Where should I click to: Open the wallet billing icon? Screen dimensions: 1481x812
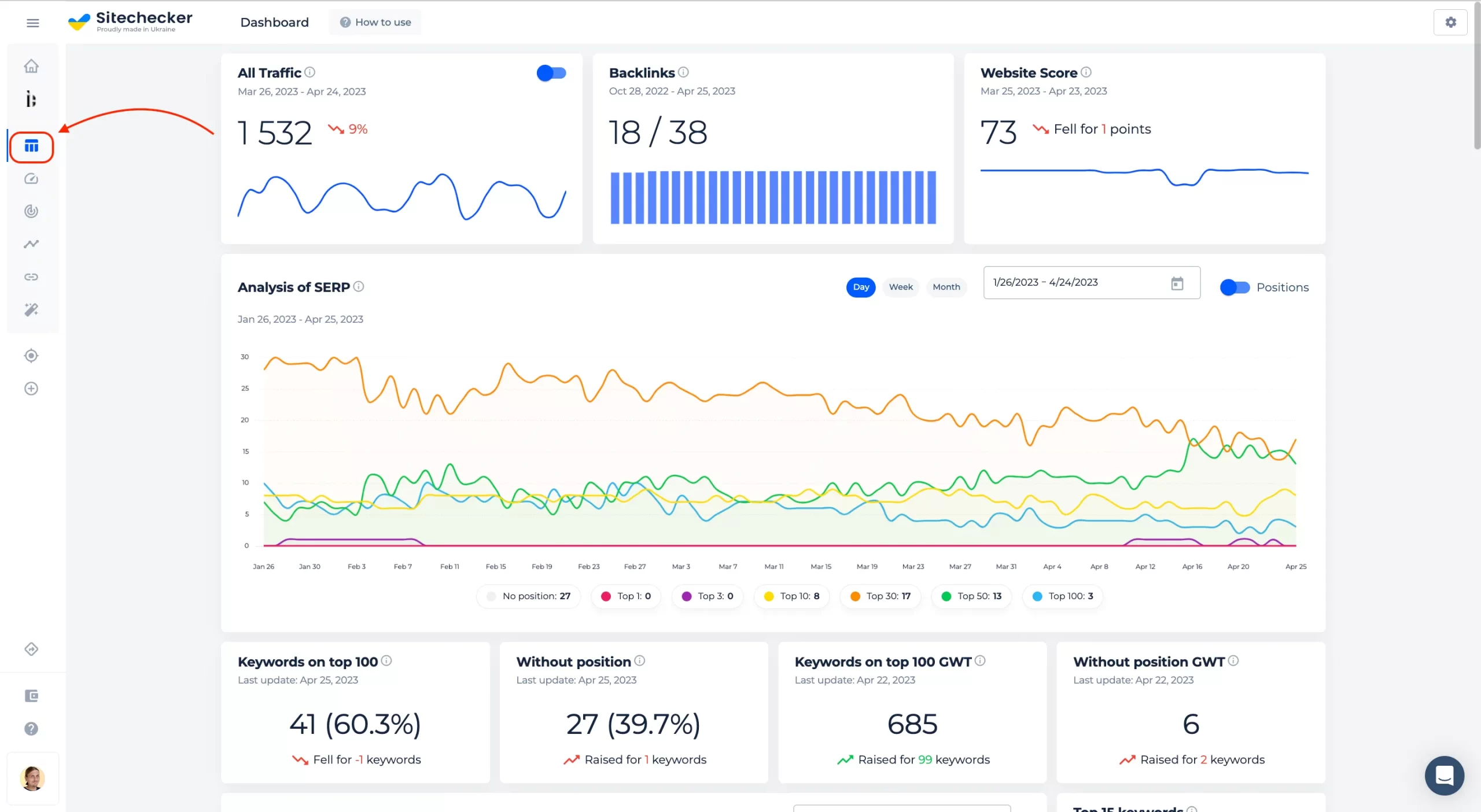click(x=31, y=696)
